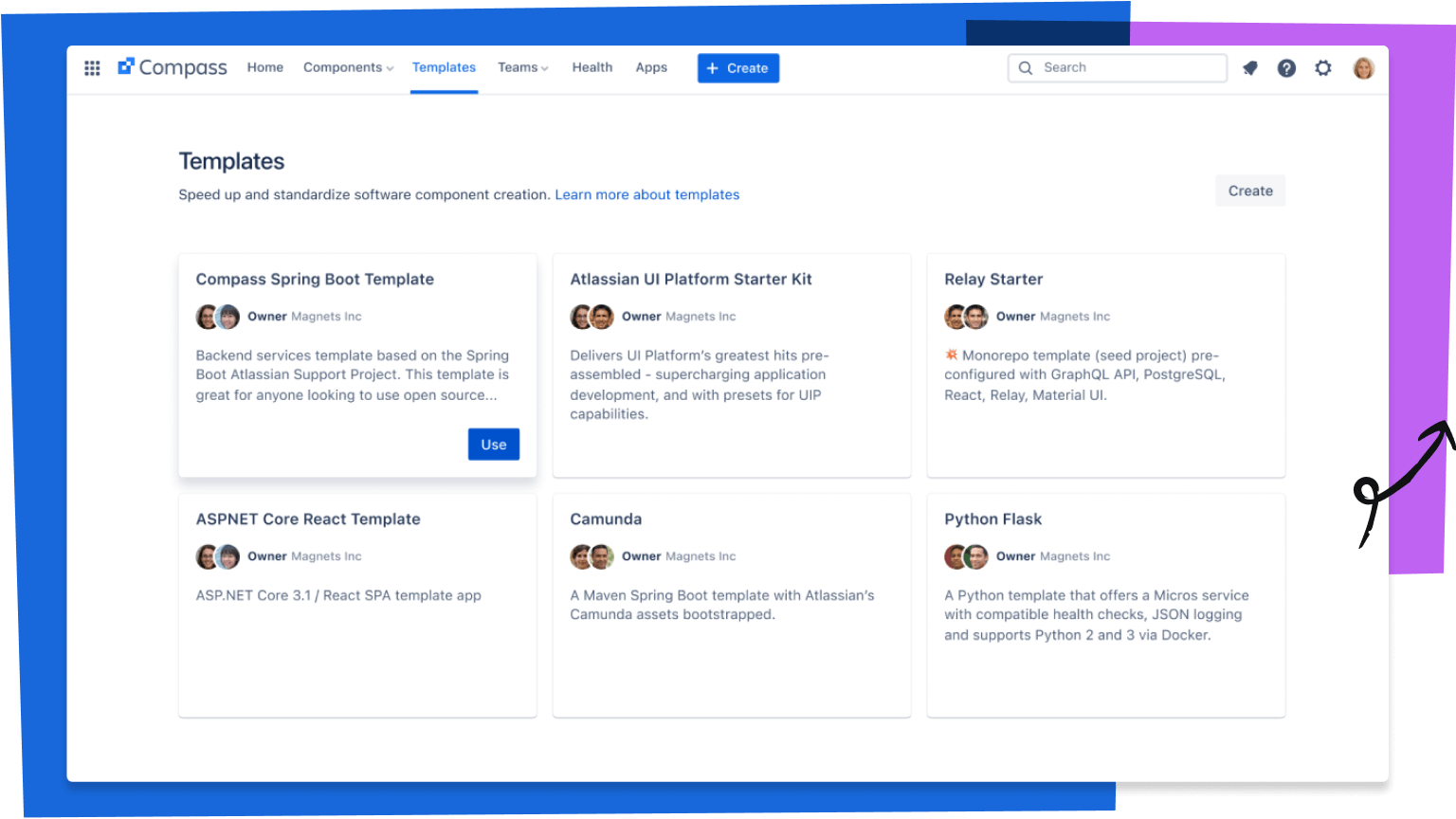
Task: Click the gray Create button for templates
Action: (1250, 191)
